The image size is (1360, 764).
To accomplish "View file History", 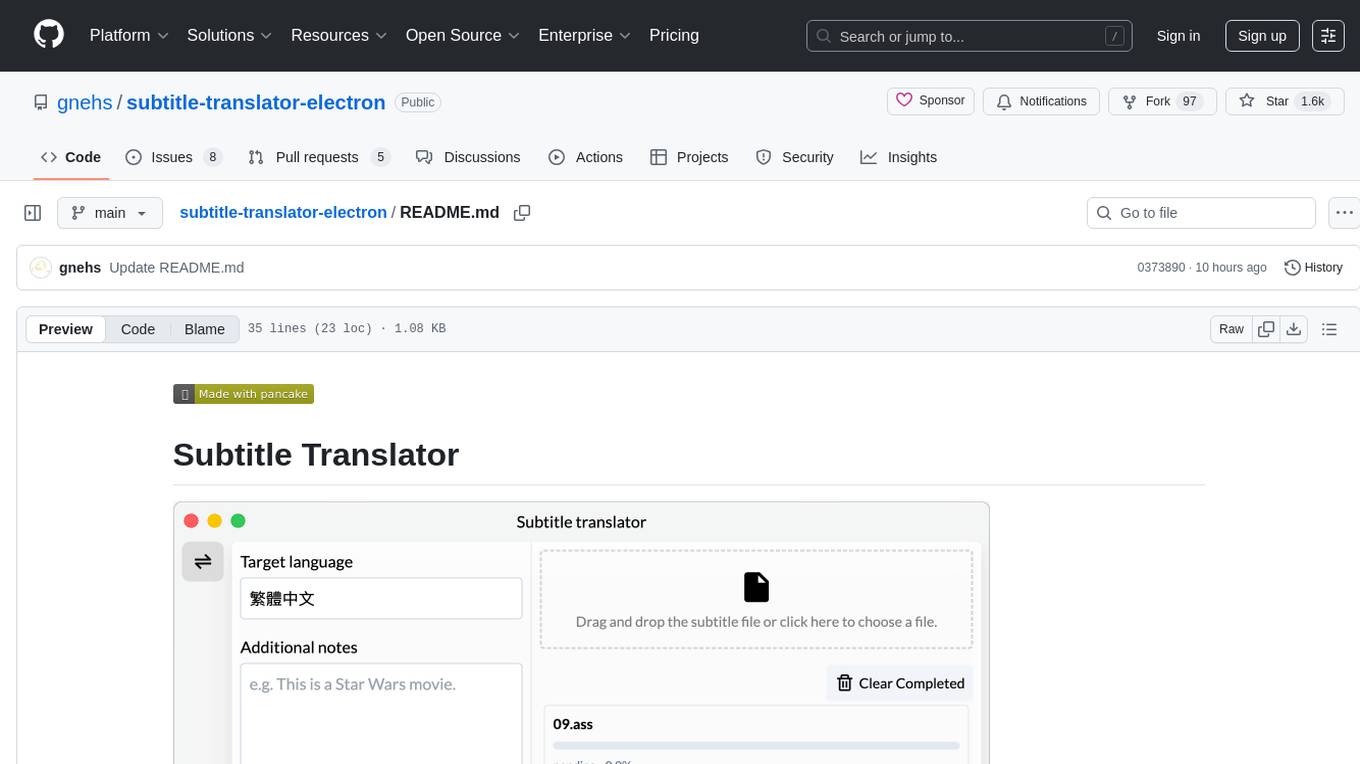I will click(1313, 268).
